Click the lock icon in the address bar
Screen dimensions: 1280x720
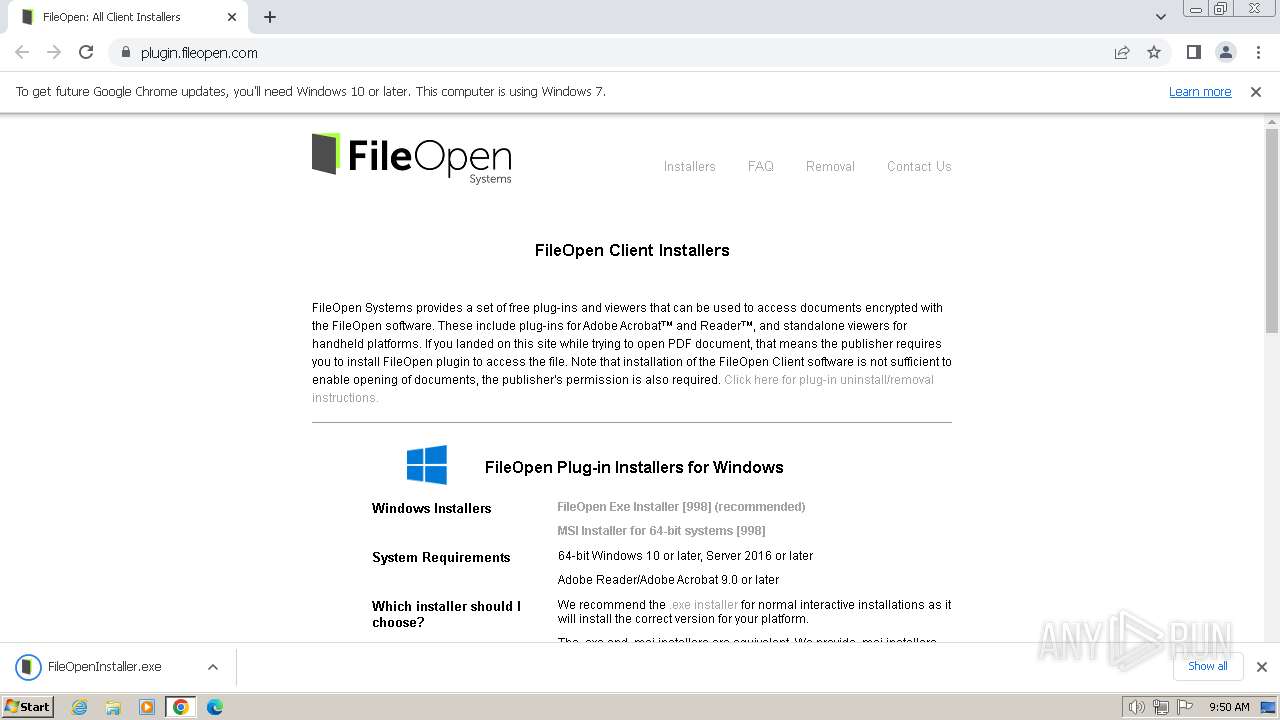pos(125,53)
